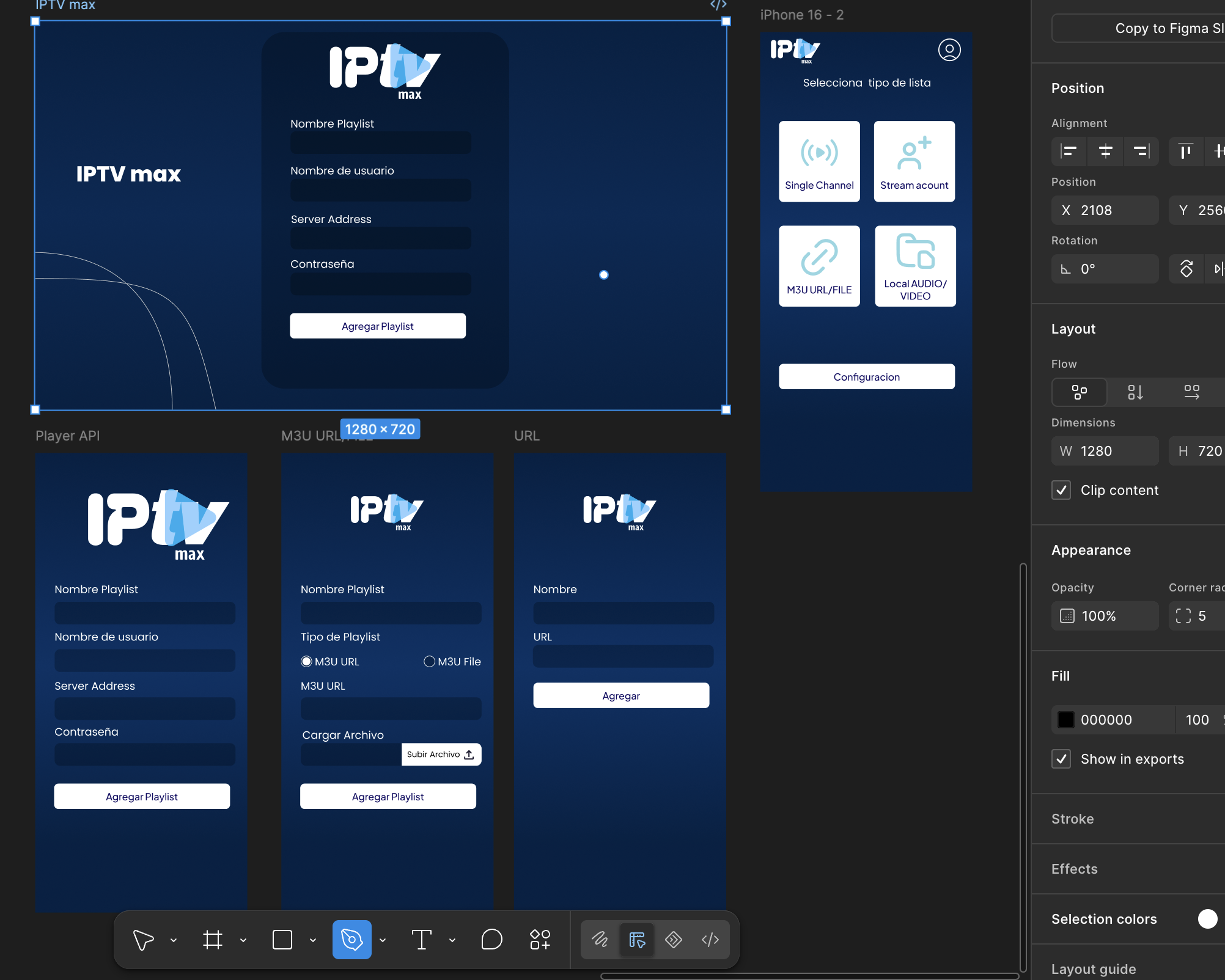Expand the Stroke section

coord(1072,819)
